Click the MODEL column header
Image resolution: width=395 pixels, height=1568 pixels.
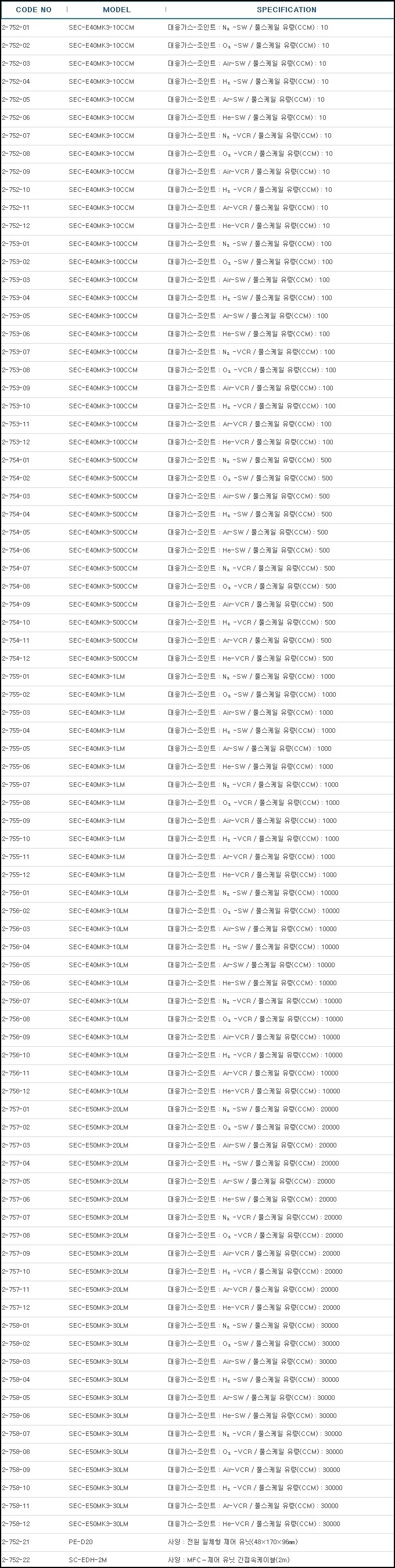(117, 10)
